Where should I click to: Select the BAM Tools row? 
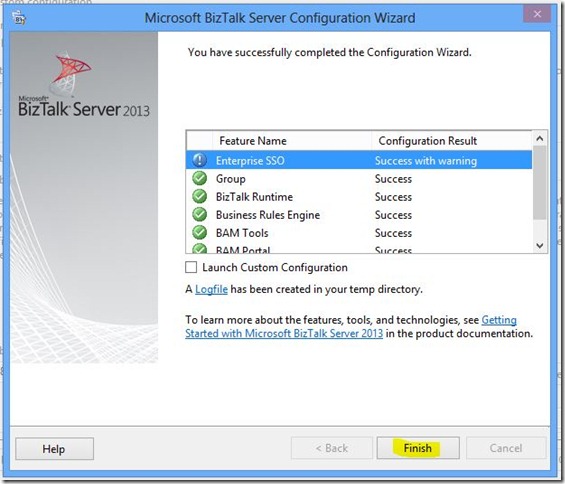tap(359, 232)
